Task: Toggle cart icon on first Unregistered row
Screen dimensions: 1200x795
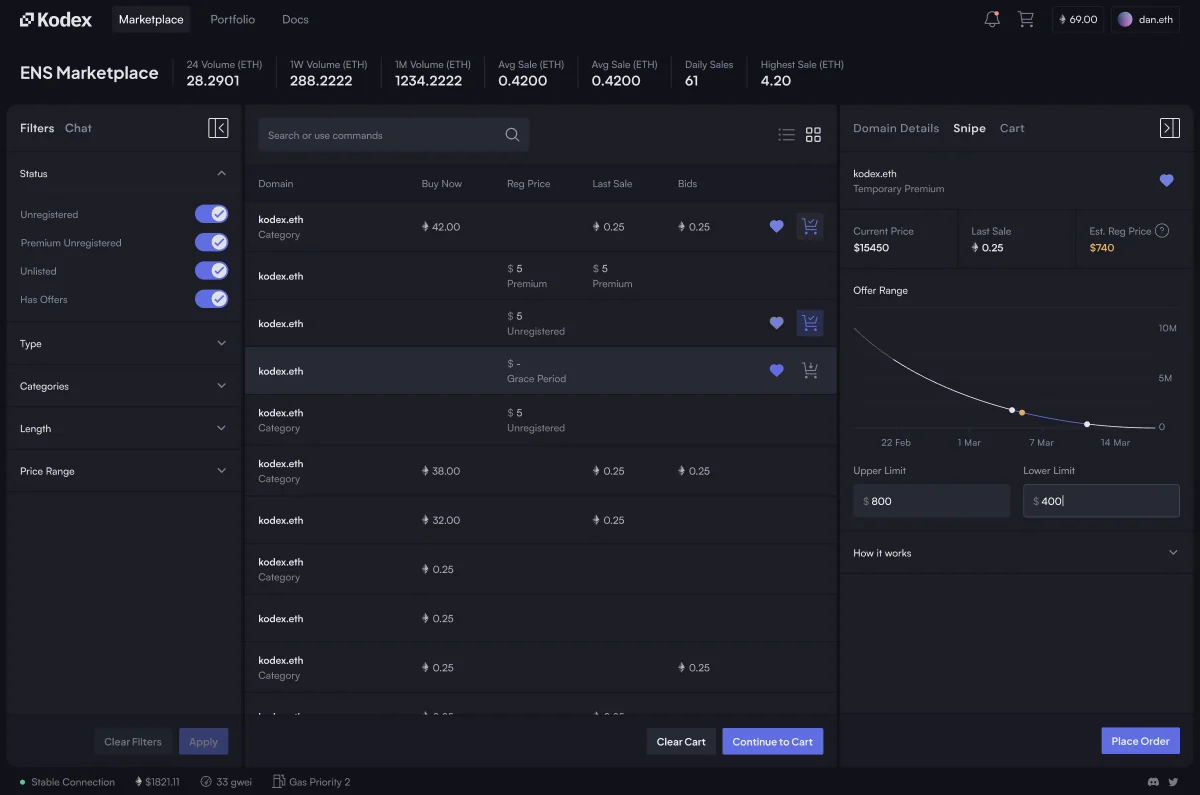Action: (x=810, y=323)
